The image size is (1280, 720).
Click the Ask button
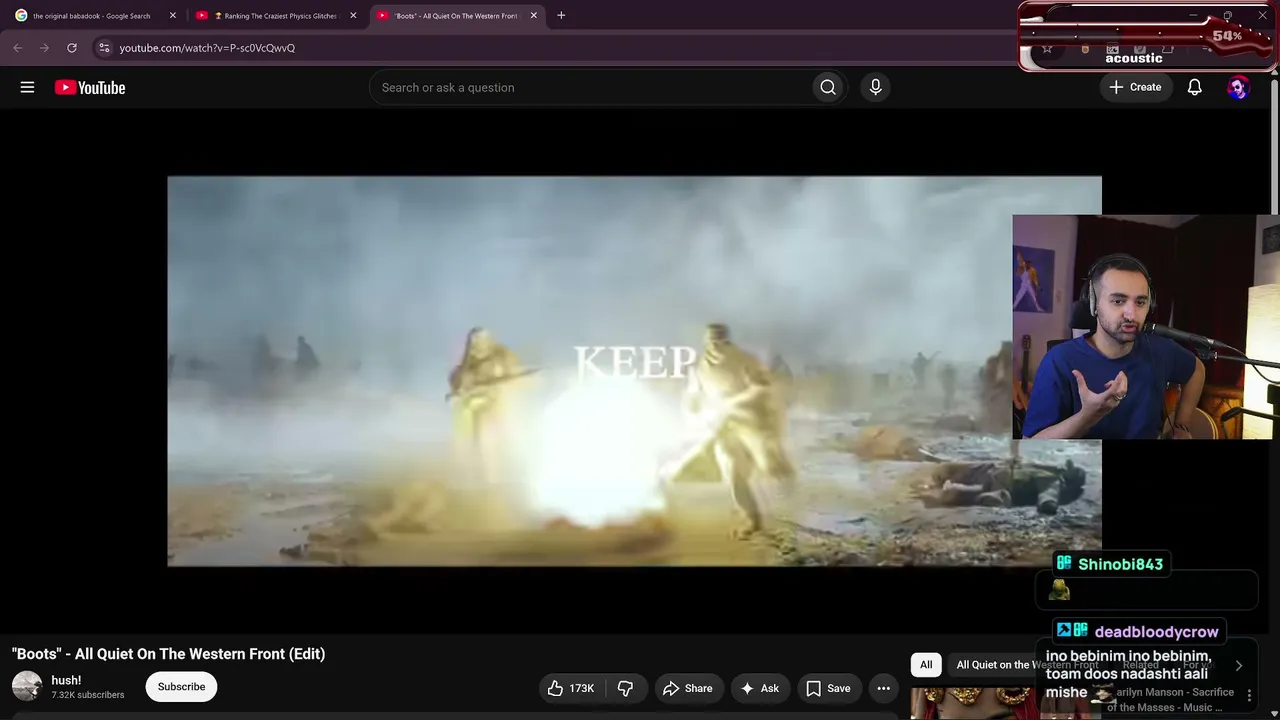pos(759,688)
